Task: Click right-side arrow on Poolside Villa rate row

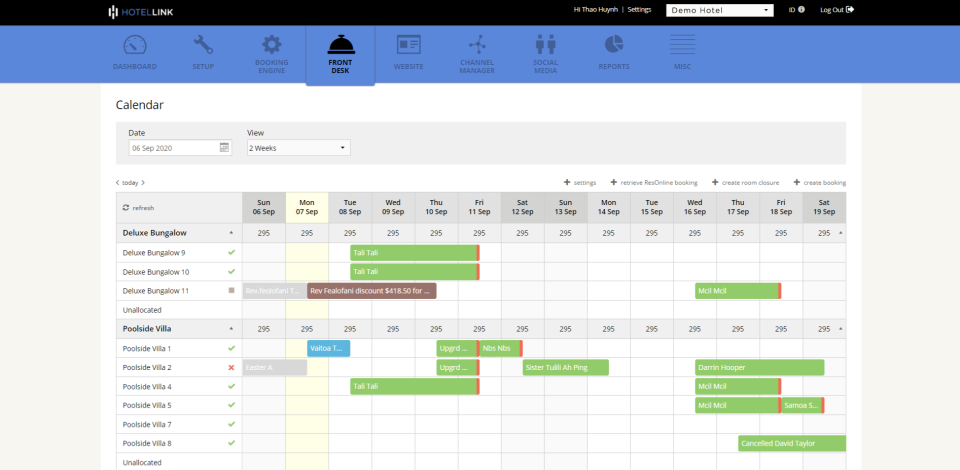Action: [840, 329]
